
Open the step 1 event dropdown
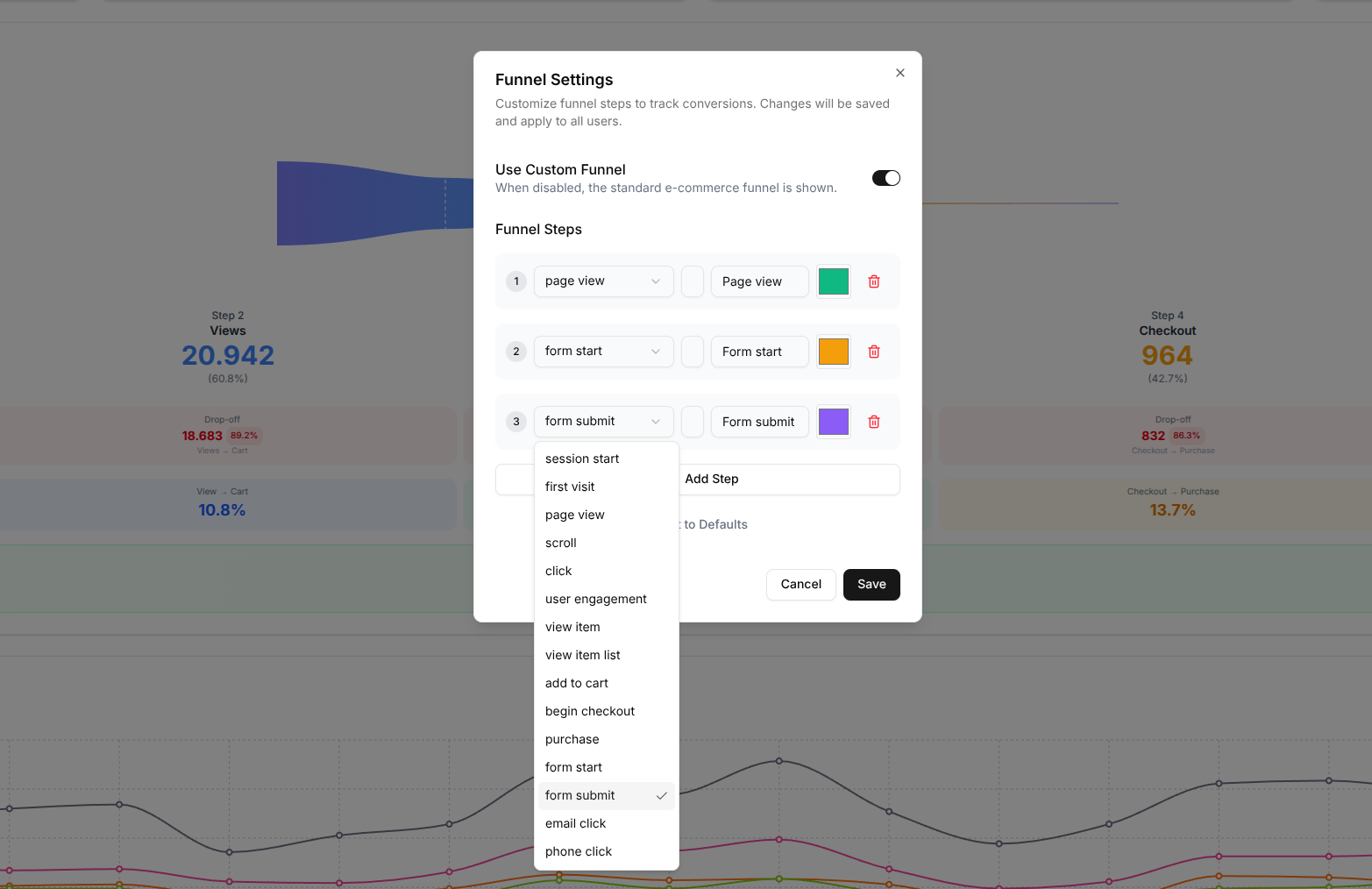[603, 281]
